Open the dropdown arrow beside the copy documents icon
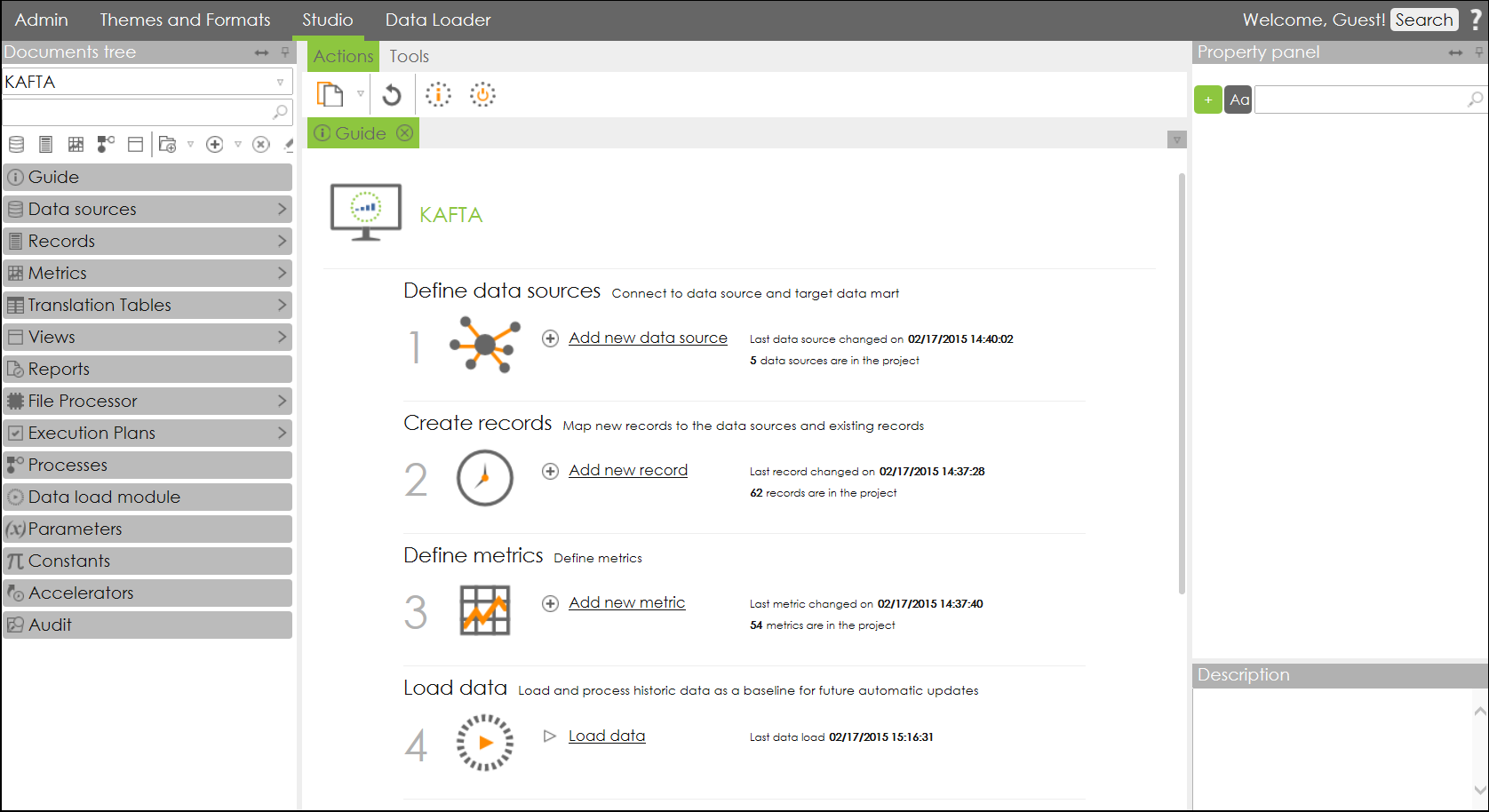The height and width of the screenshot is (812, 1489). click(361, 93)
